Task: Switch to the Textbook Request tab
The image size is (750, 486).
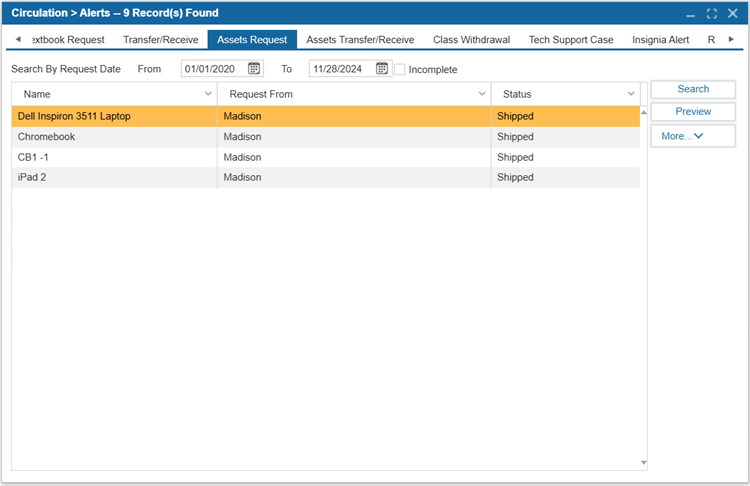Action: click(x=68, y=40)
